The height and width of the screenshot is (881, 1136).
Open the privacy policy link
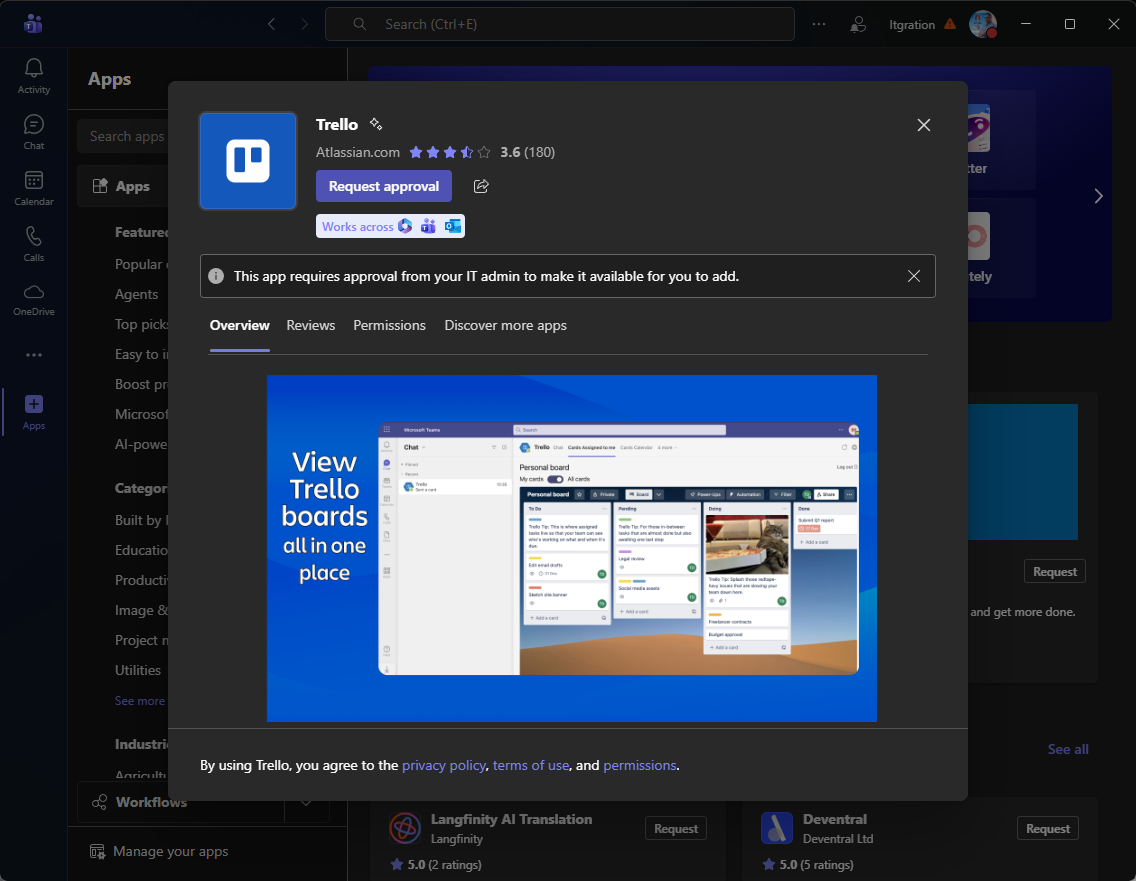[x=445, y=765]
